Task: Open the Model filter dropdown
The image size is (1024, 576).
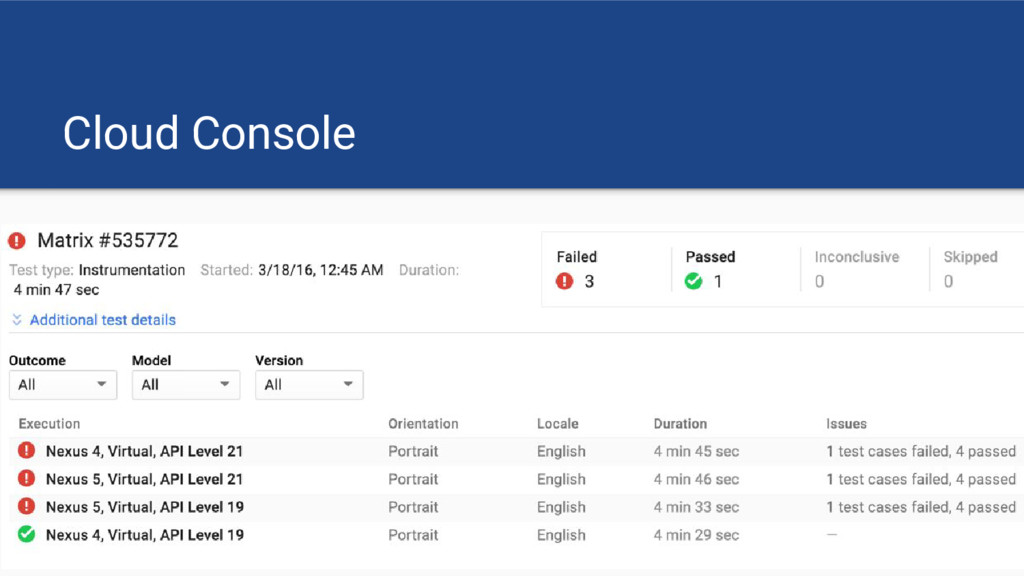Action: [x=186, y=385]
